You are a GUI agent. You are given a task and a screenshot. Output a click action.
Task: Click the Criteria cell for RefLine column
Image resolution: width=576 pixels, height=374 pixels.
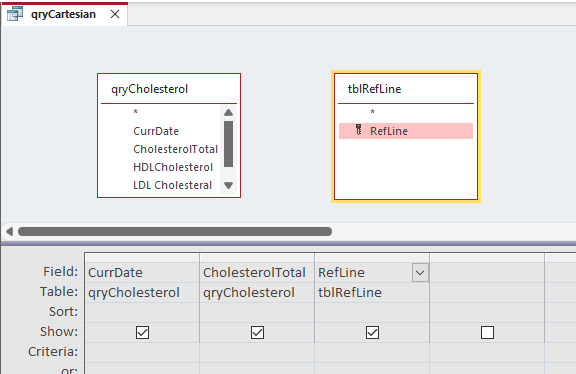coord(372,352)
